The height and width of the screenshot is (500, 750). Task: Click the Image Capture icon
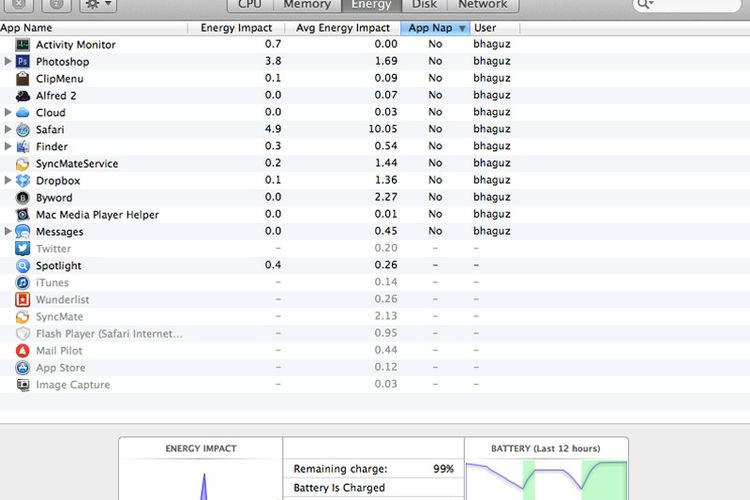pos(22,385)
